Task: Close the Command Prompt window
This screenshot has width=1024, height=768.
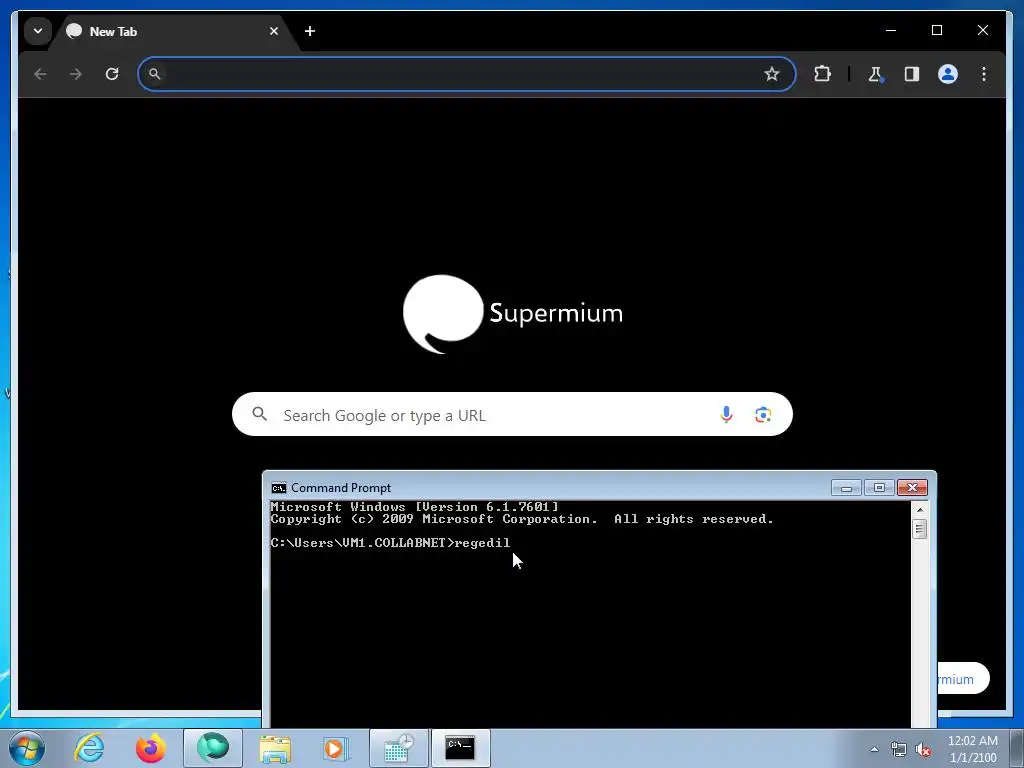Action: point(912,488)
